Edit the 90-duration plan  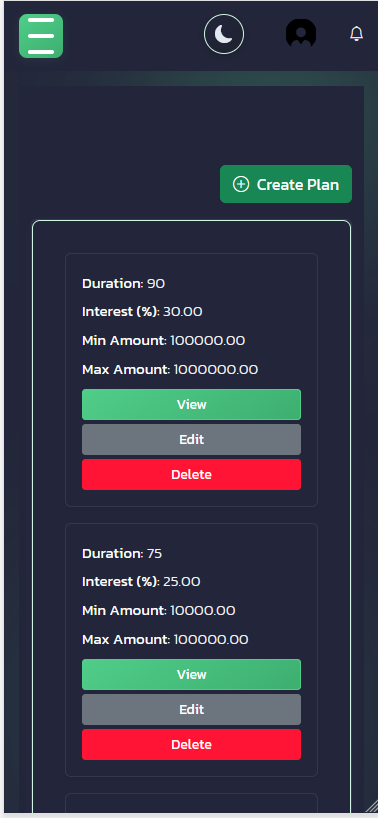[191, 439]
